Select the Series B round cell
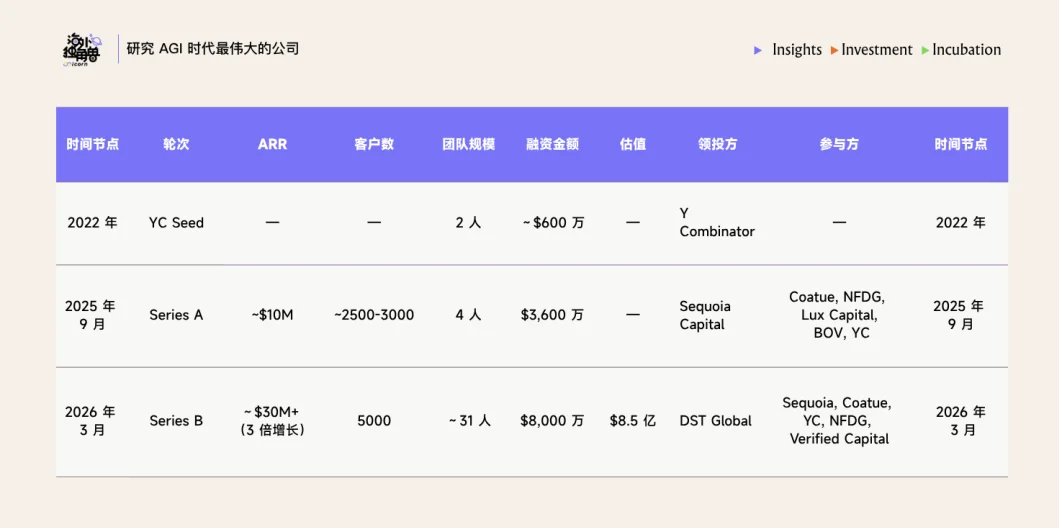 (x=176, y=421)
